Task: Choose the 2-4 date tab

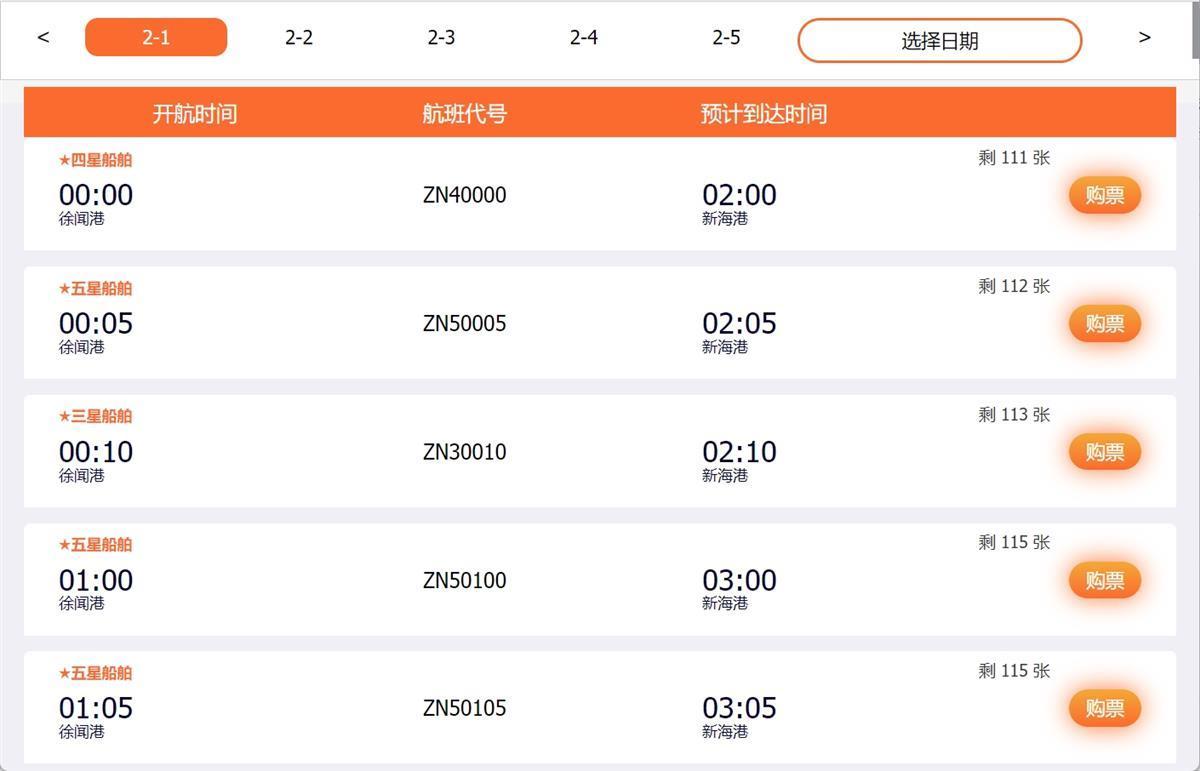Action: [584, 38]
